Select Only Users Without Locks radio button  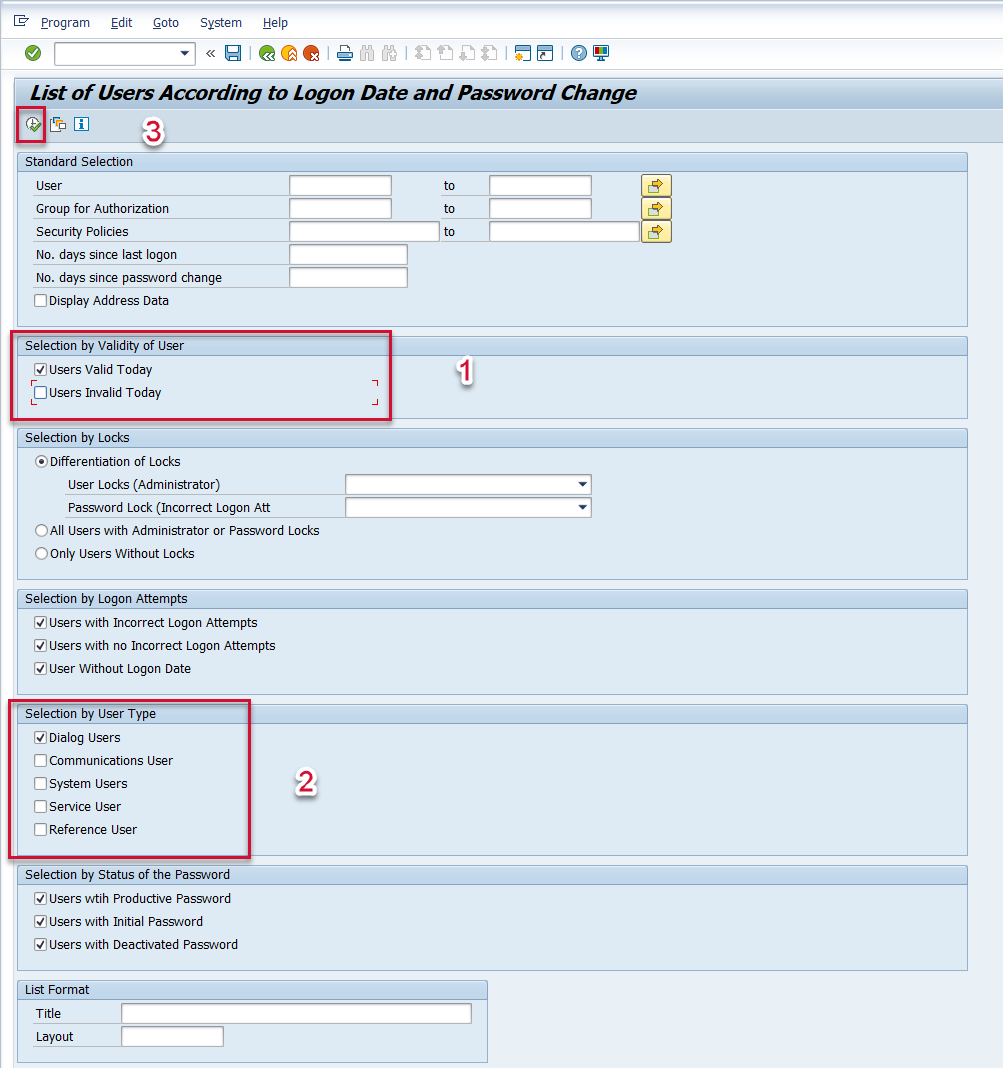[x=41, y=554]
